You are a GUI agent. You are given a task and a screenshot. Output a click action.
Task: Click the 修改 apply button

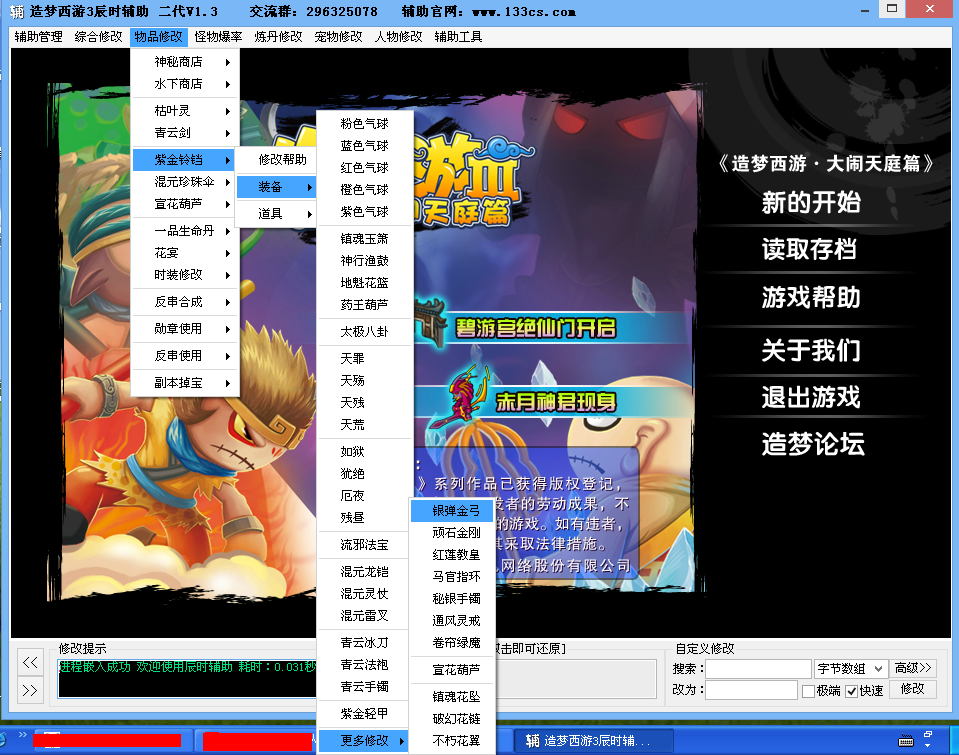coord(912,689)
